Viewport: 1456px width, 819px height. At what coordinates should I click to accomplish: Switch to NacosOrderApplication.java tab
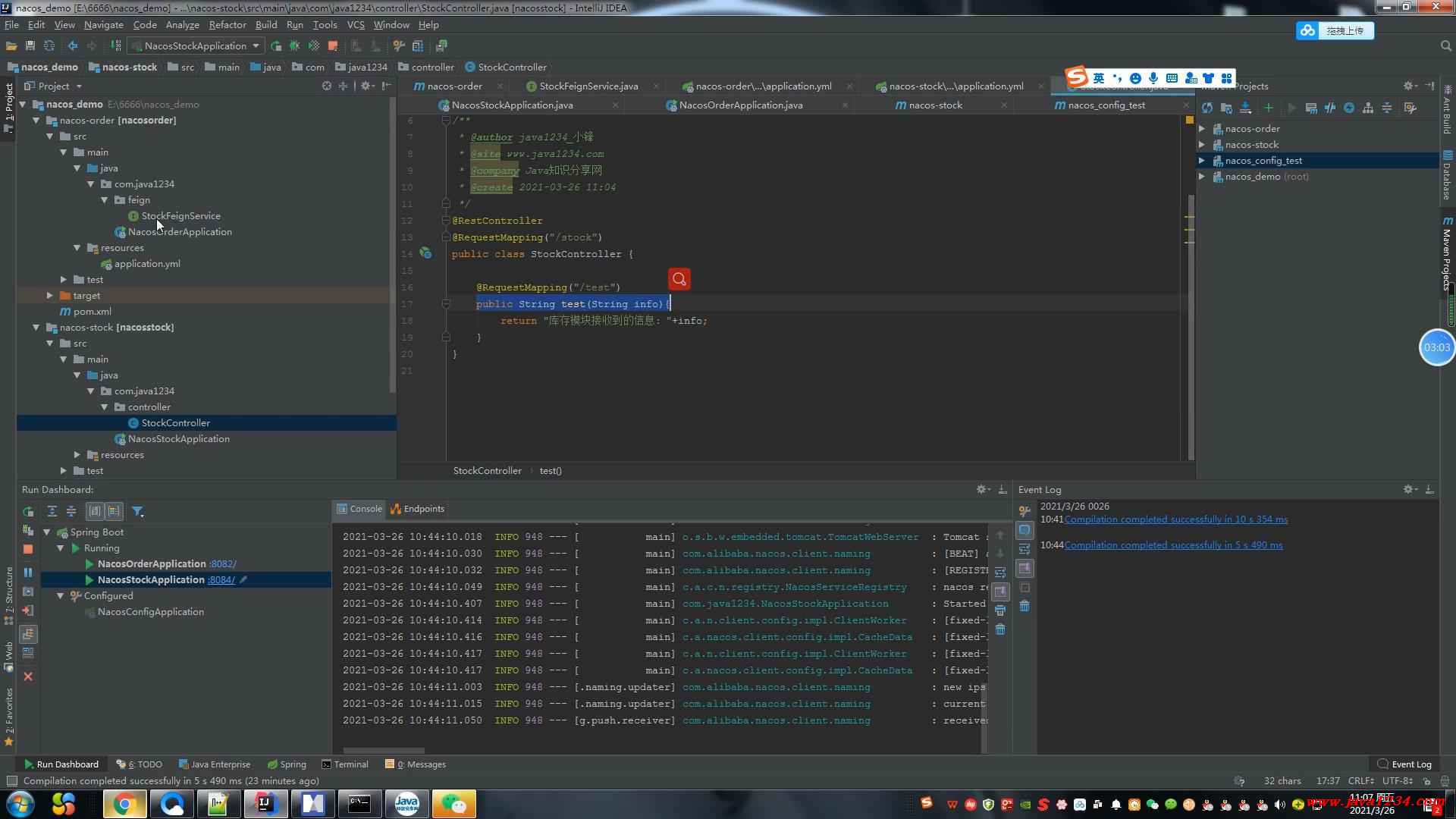tap(741, 105)
